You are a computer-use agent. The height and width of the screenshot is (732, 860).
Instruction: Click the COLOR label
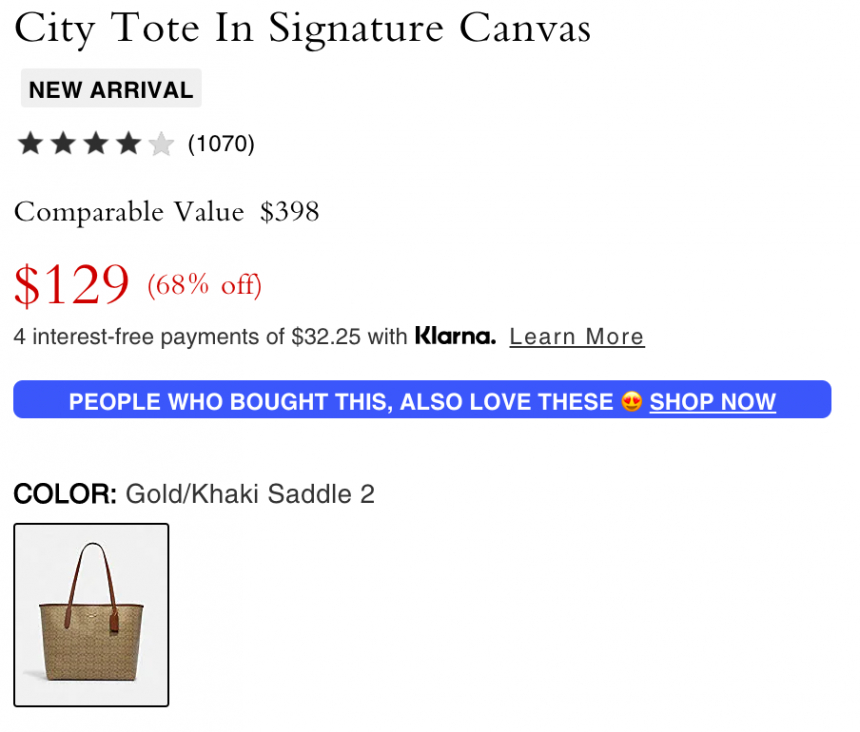click(x=65, y=494)
